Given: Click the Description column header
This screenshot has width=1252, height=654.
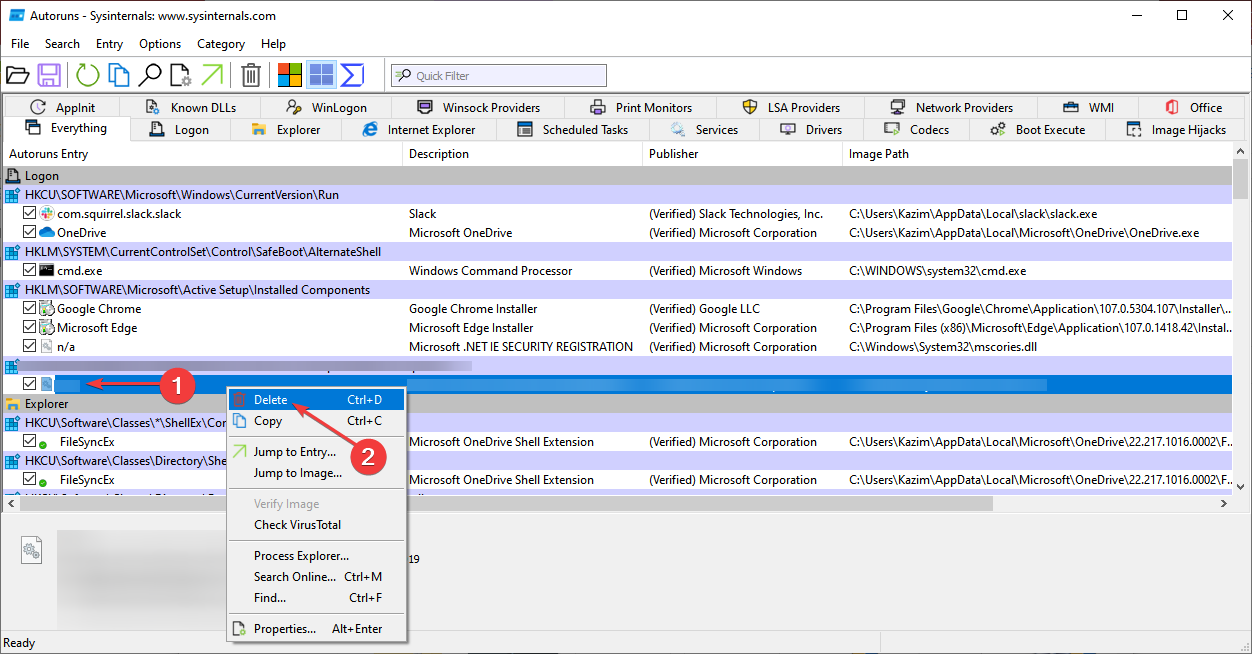Looking at the screenshot, I should click(x=522, y=154).
